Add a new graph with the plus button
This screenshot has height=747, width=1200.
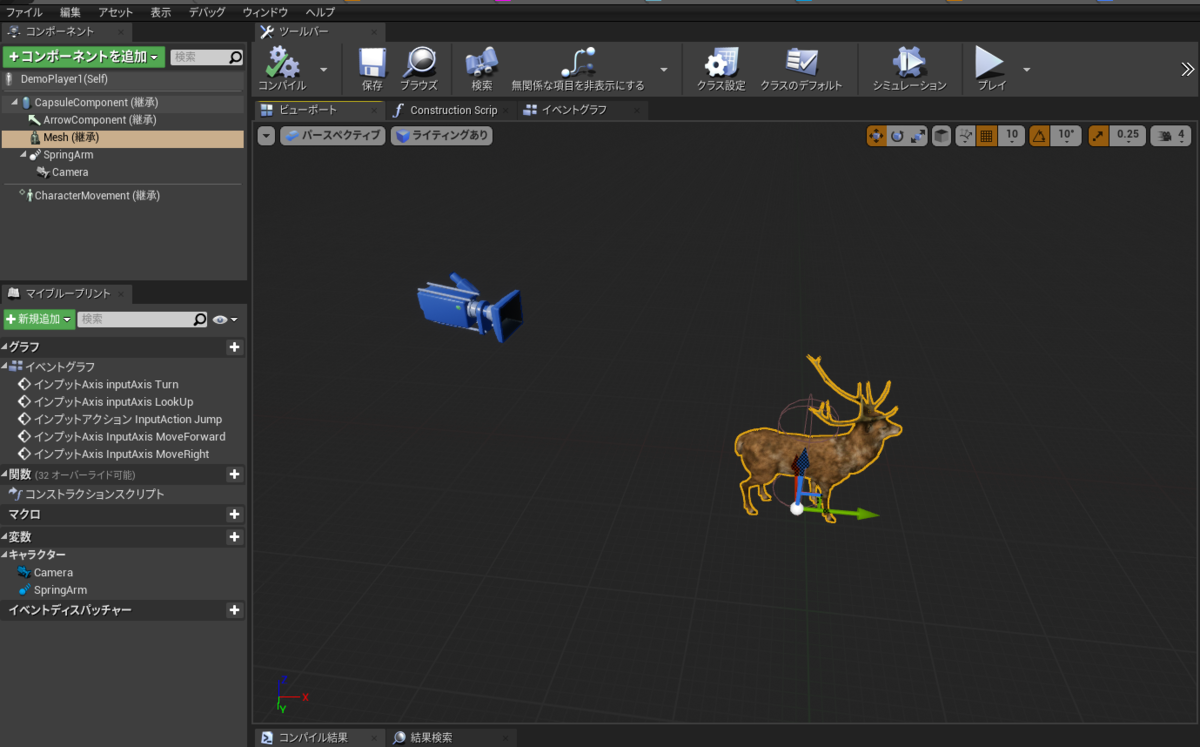(x=235, y=347)
